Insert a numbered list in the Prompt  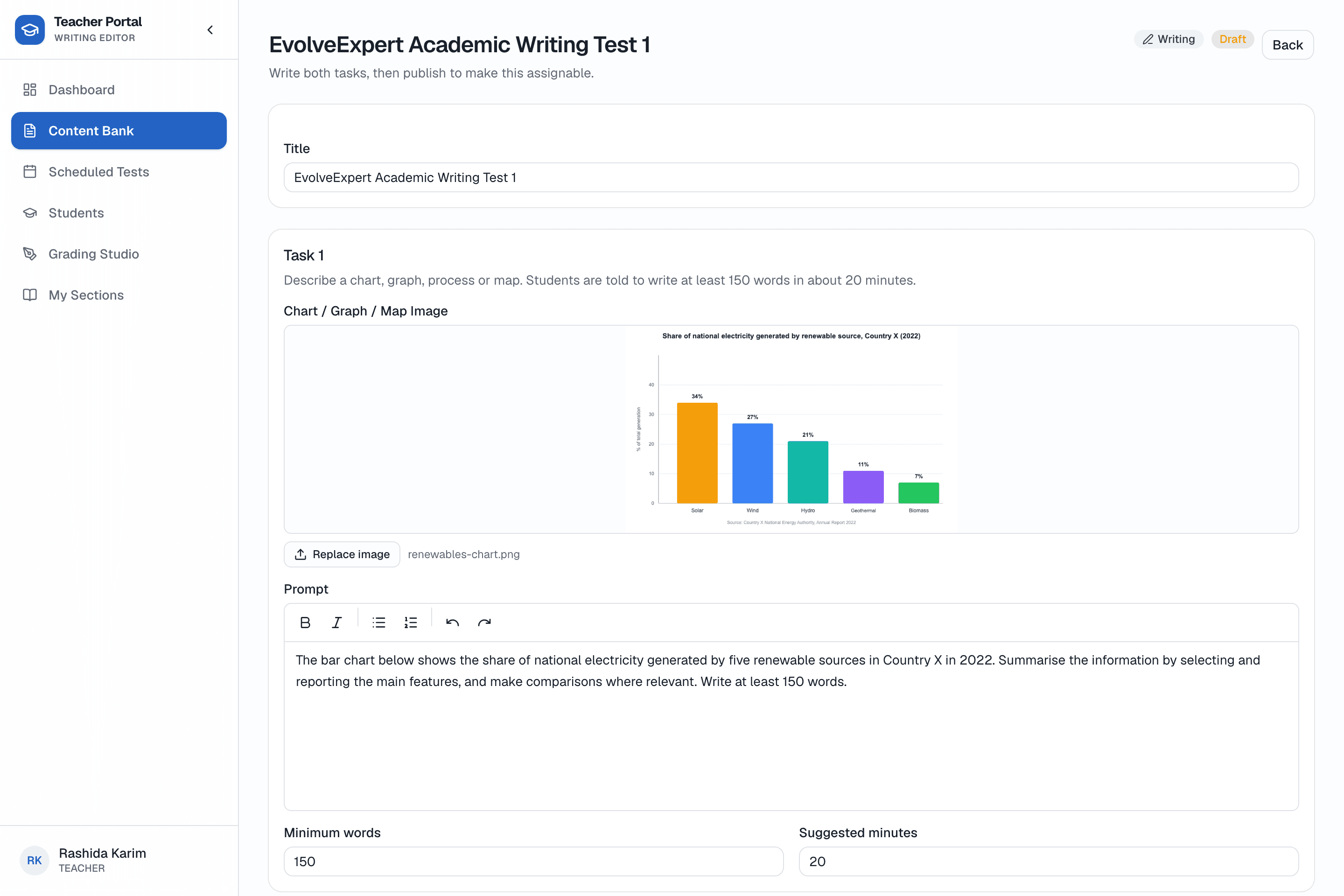coord(411,623)
